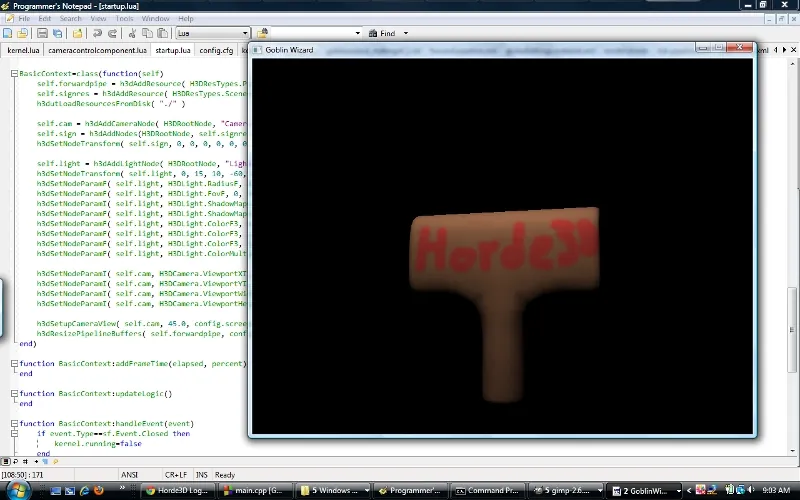Open the Find button dropdown arrow

click(x=406, y=33)
